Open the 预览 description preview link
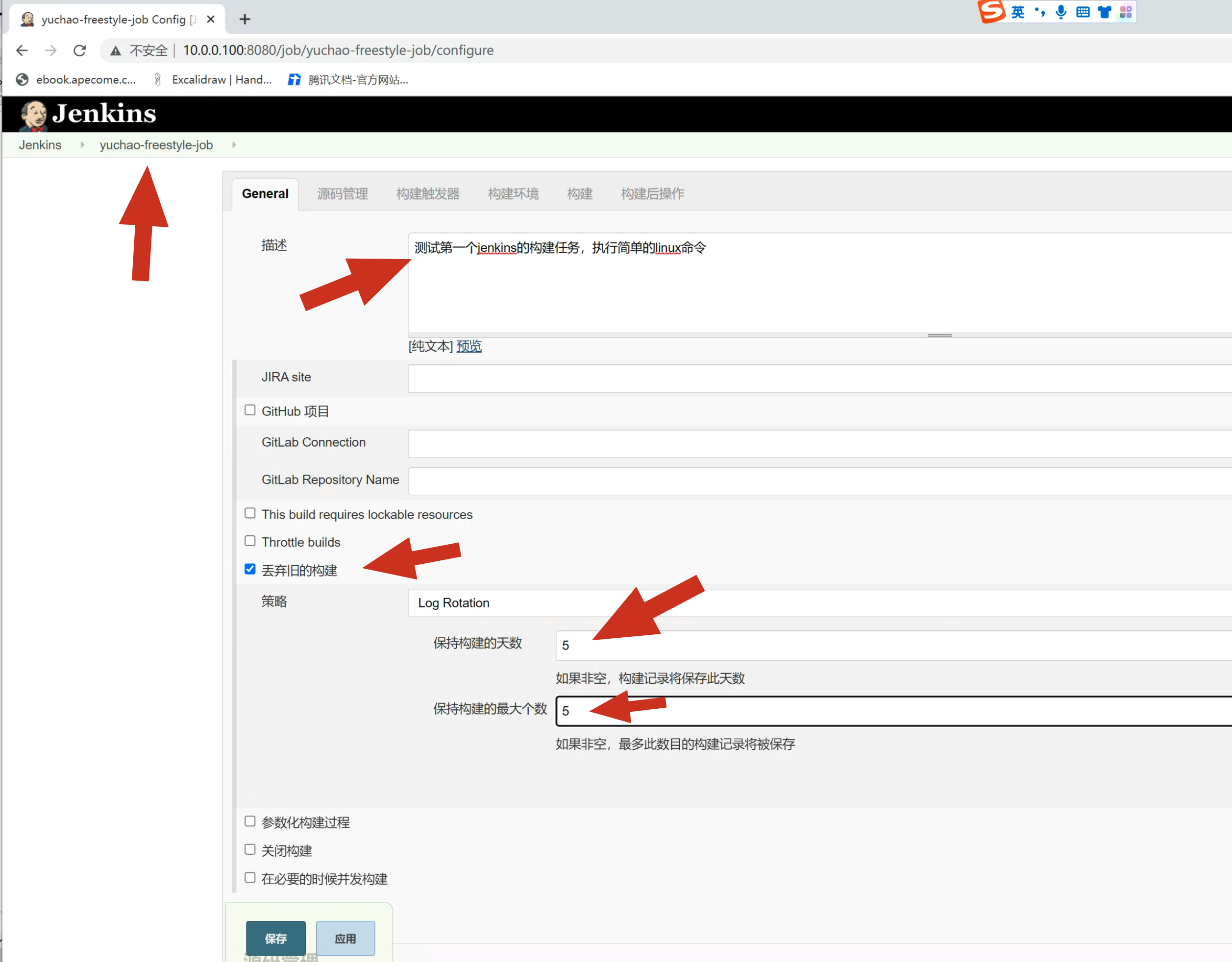 click(x=469, y=346)
